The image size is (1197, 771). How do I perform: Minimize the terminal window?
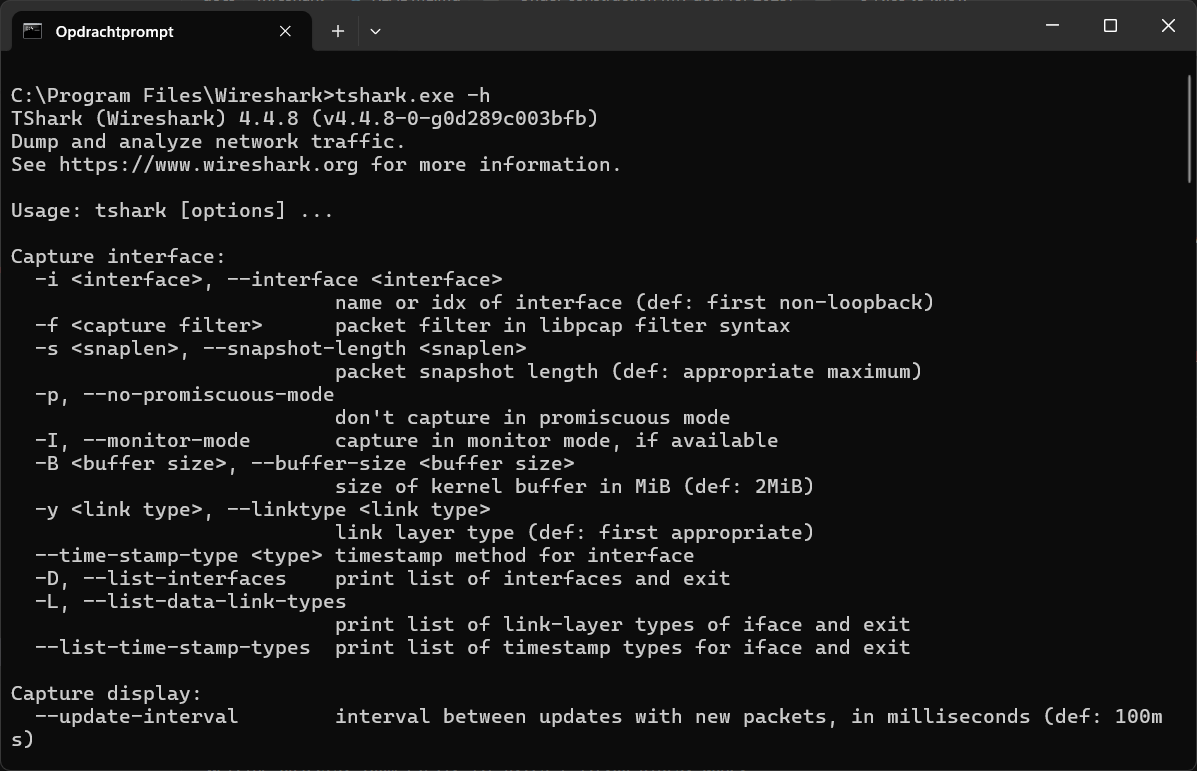point(1052,26)
